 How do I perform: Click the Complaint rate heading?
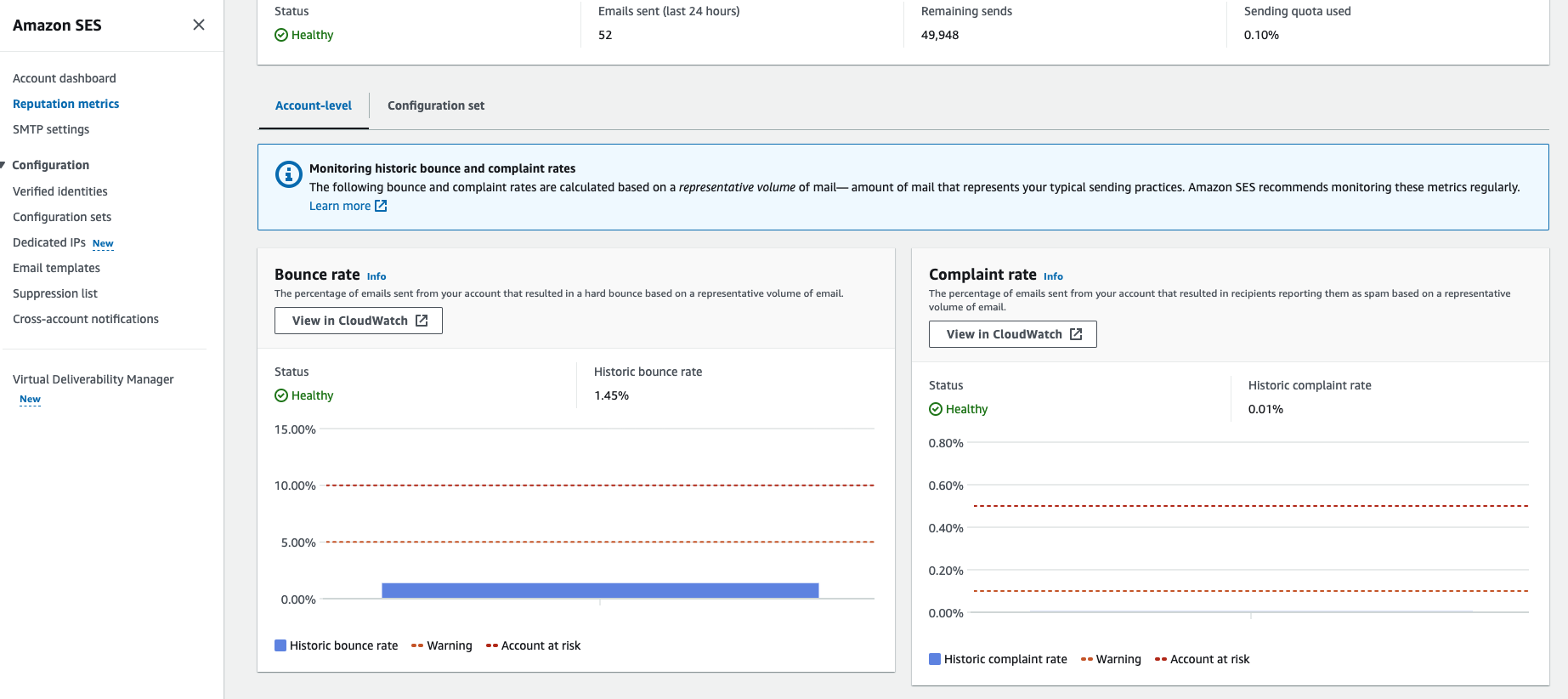(982, 275)
